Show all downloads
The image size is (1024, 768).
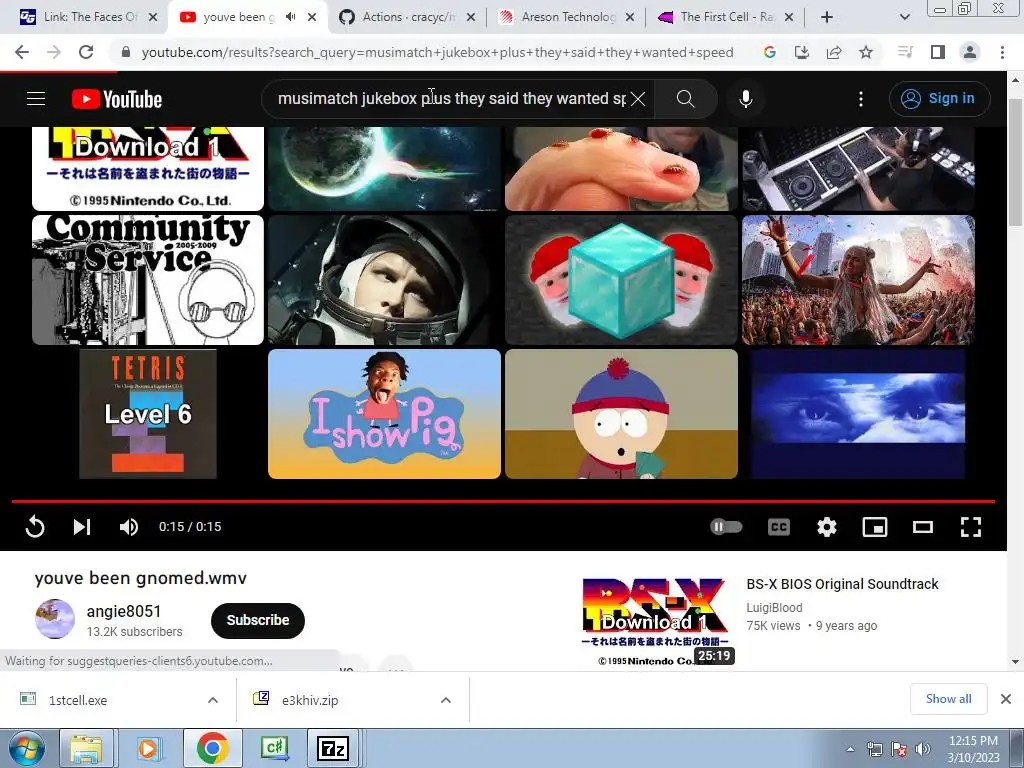tap(948, 699)
